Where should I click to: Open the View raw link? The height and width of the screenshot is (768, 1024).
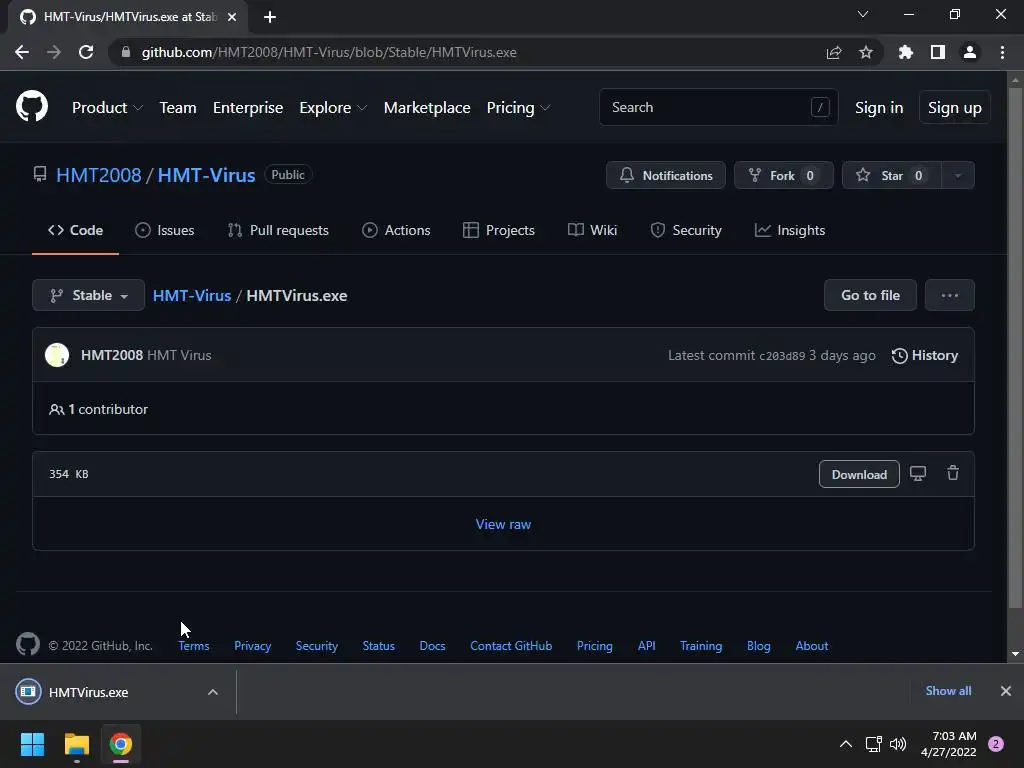(x=504, y=524)
